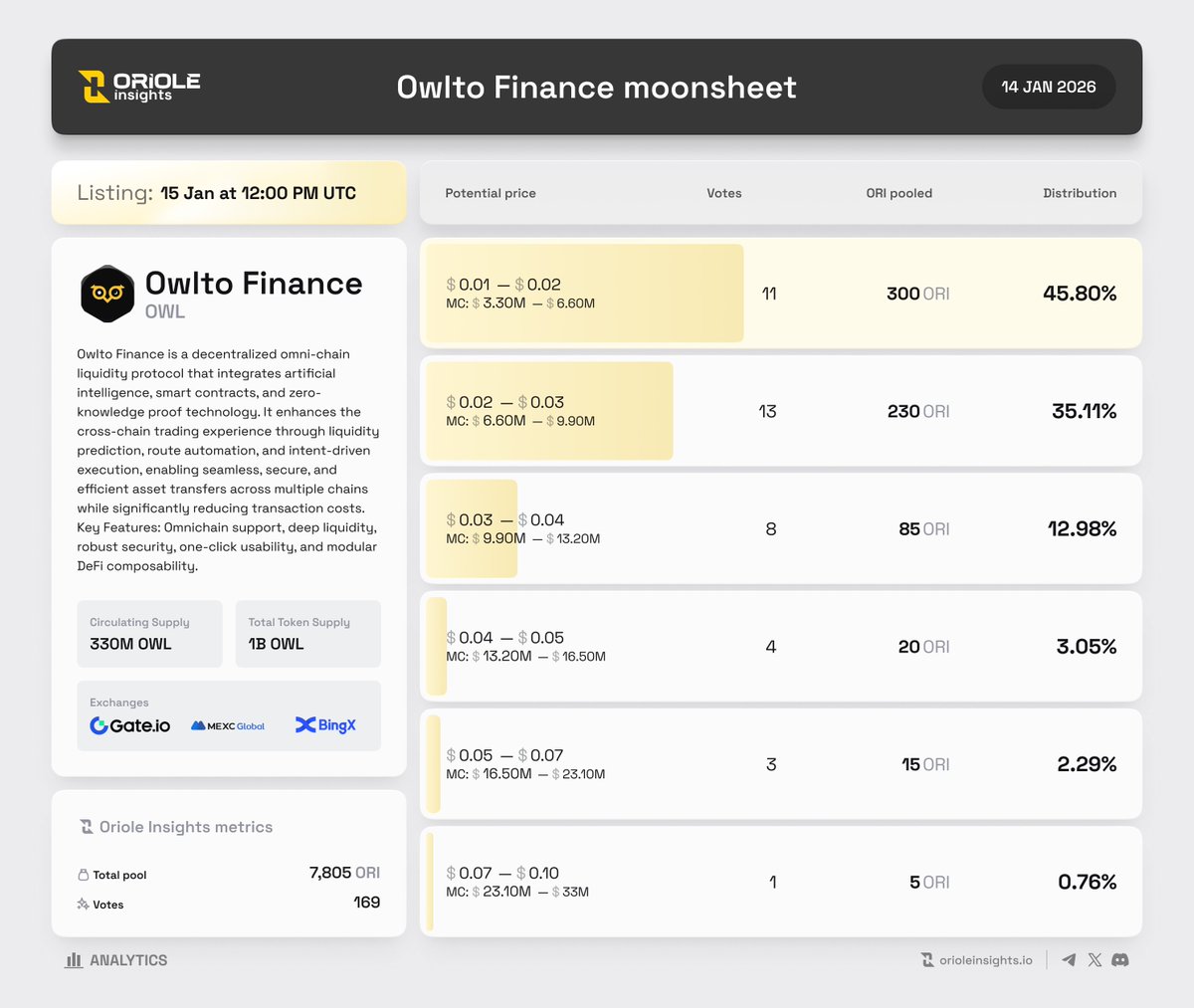Click the Owlto Finance description paragraph

229,460
